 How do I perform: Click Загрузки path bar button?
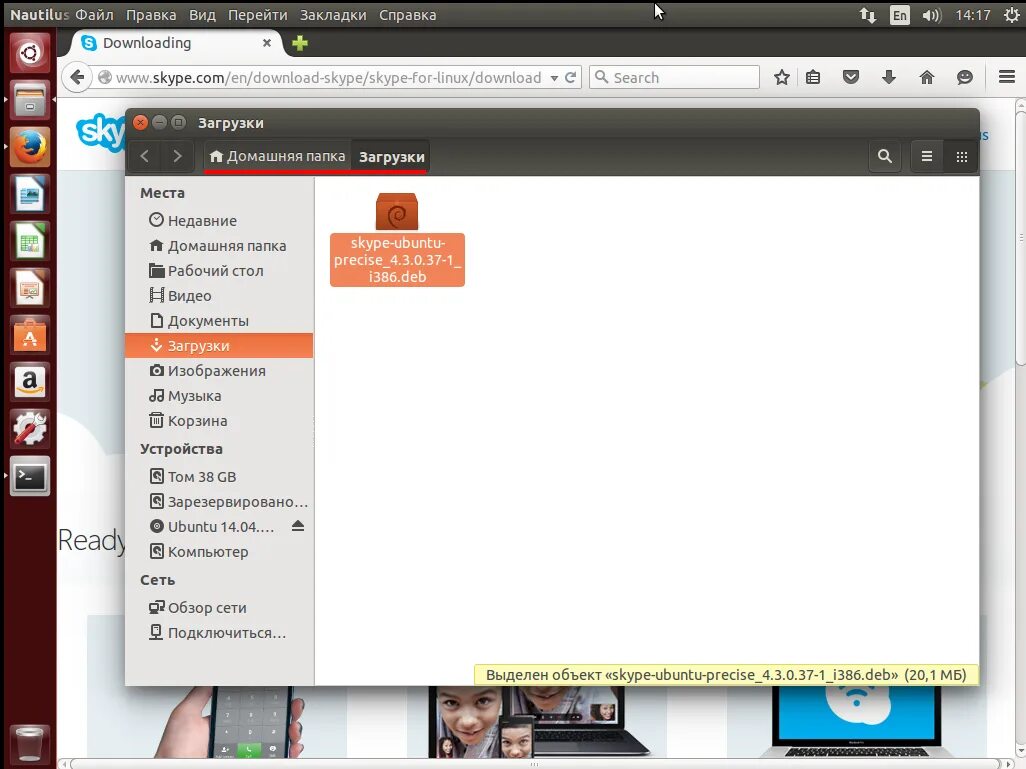[391, 156]
